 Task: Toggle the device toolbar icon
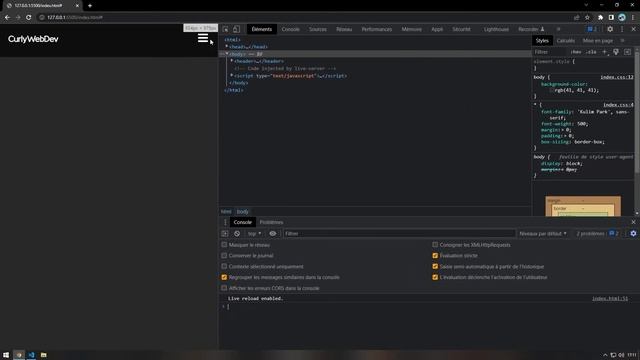point(236,29)
